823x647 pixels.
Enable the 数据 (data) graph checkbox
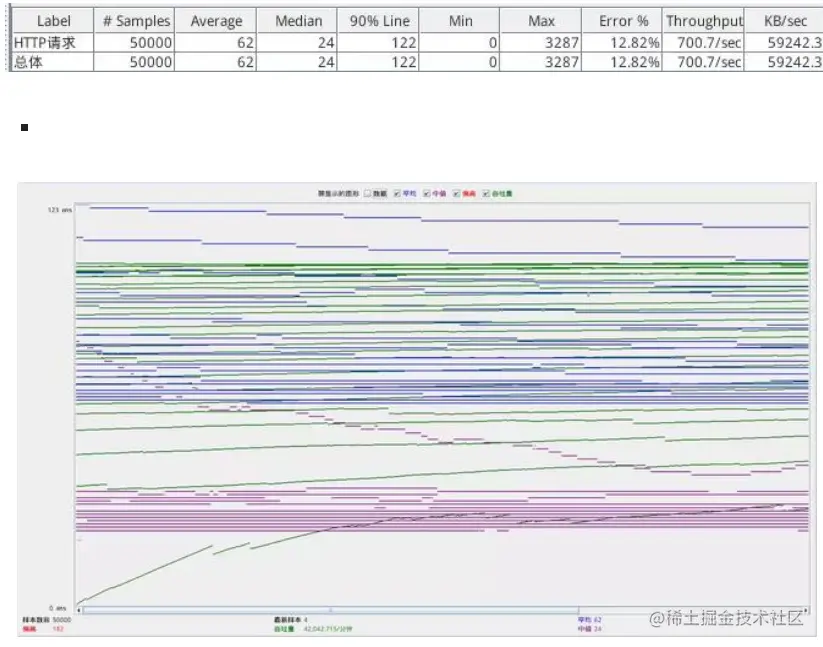click(367, 194)
